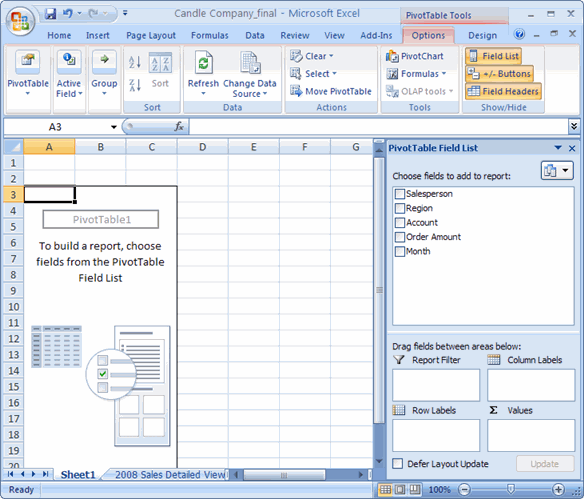Viewport: 584px width, 499px height.
Task: Zoom out with the minus button
Action: click(464, 489)
